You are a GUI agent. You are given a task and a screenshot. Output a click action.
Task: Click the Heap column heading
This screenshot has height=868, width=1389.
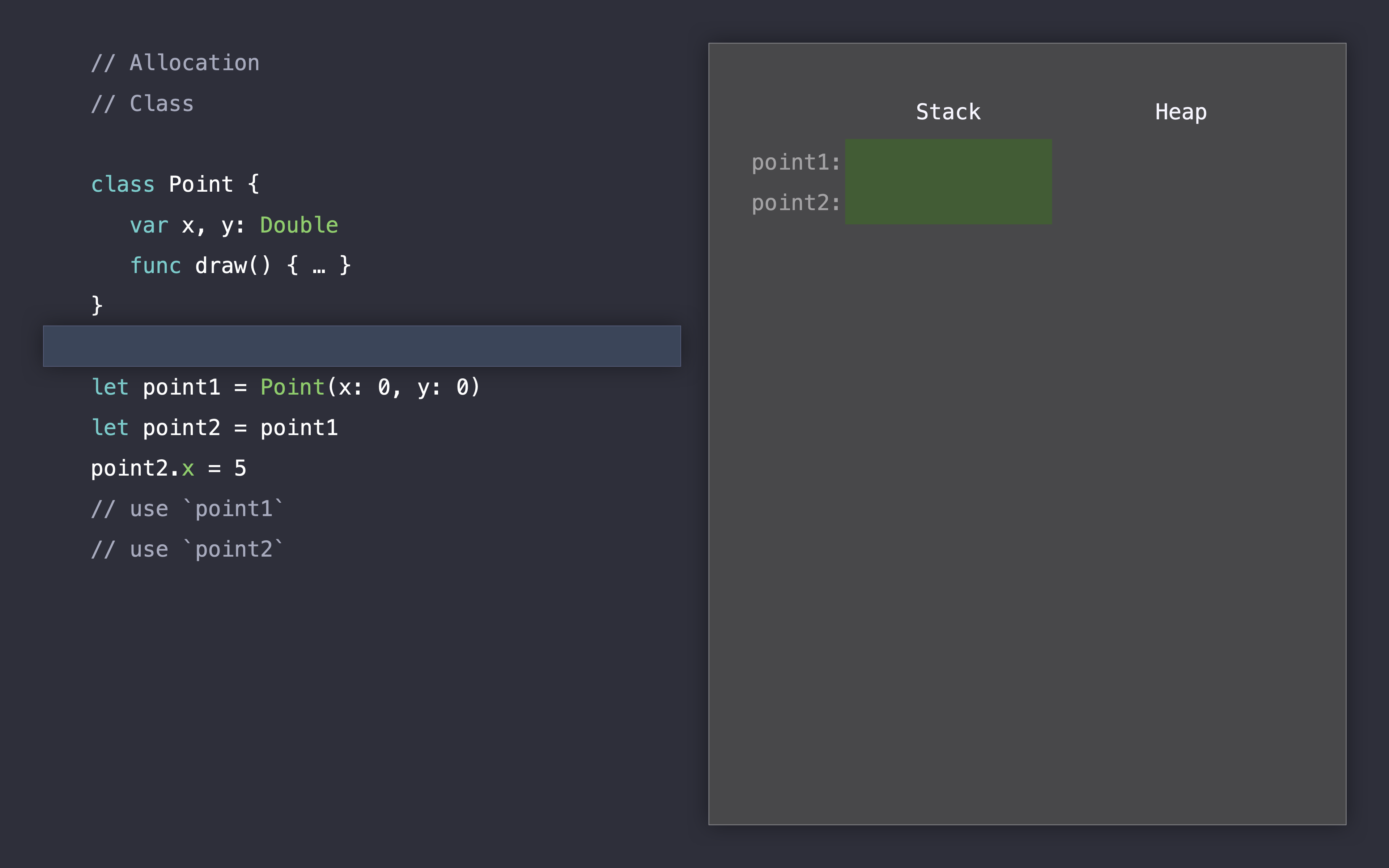[1181, 112]
